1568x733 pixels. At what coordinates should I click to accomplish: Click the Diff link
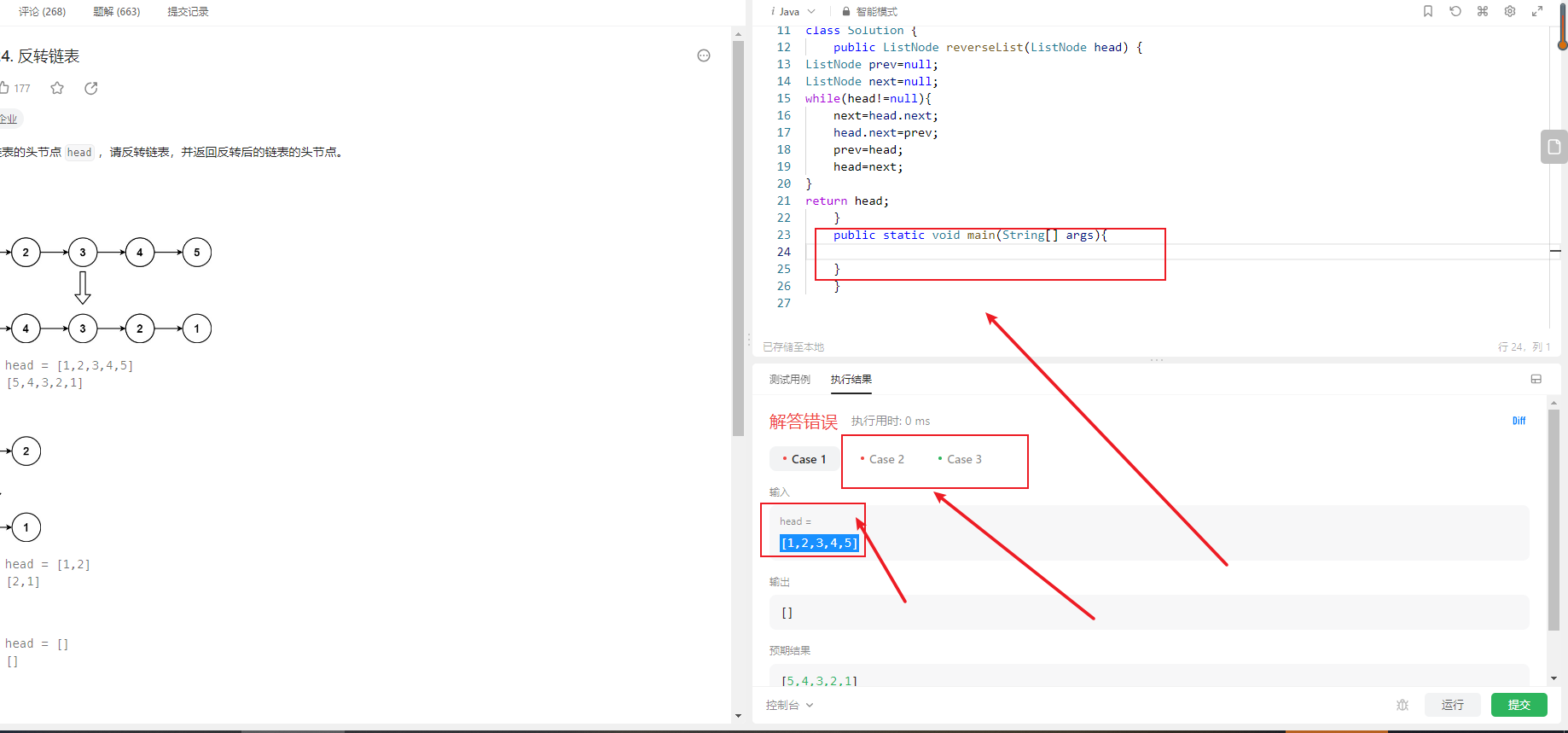coord(1519,421)
